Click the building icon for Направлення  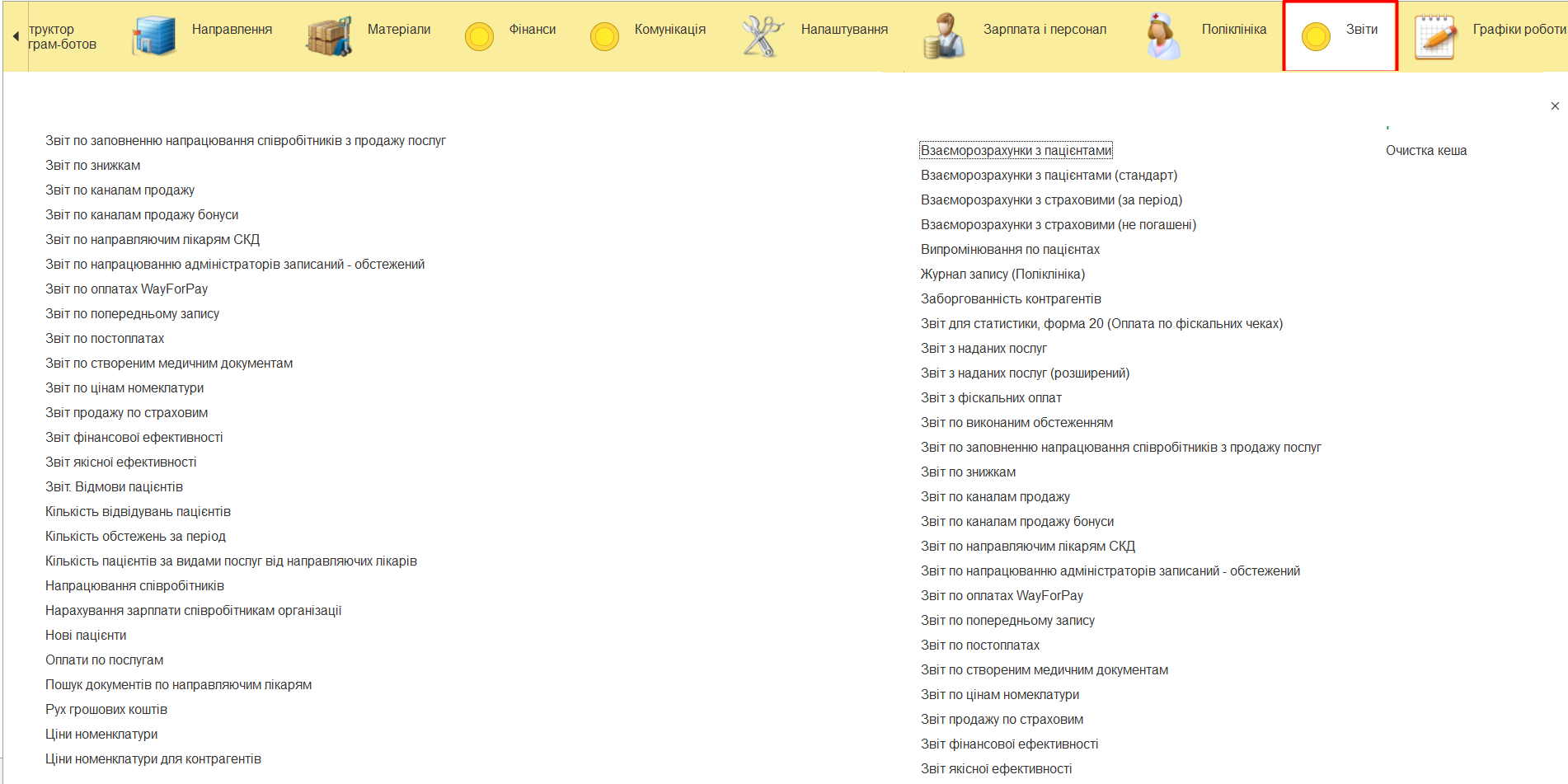154,36
